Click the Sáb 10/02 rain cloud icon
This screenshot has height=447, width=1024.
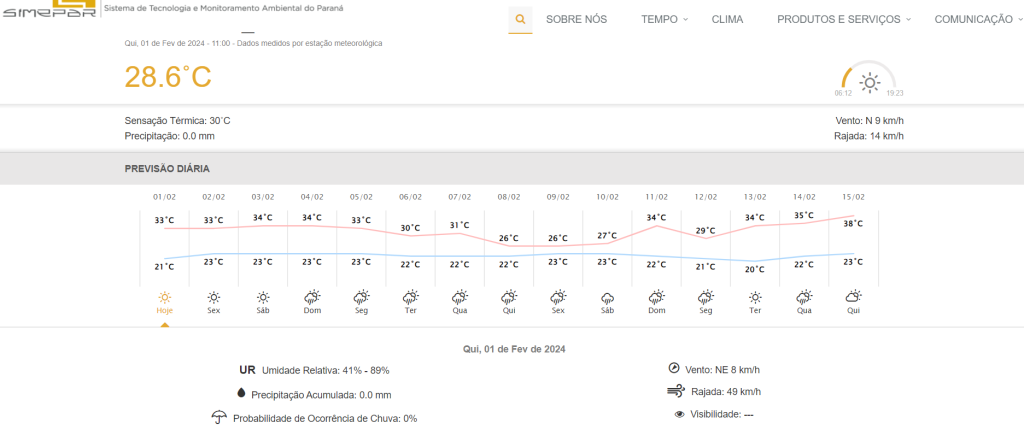(607, 297)
